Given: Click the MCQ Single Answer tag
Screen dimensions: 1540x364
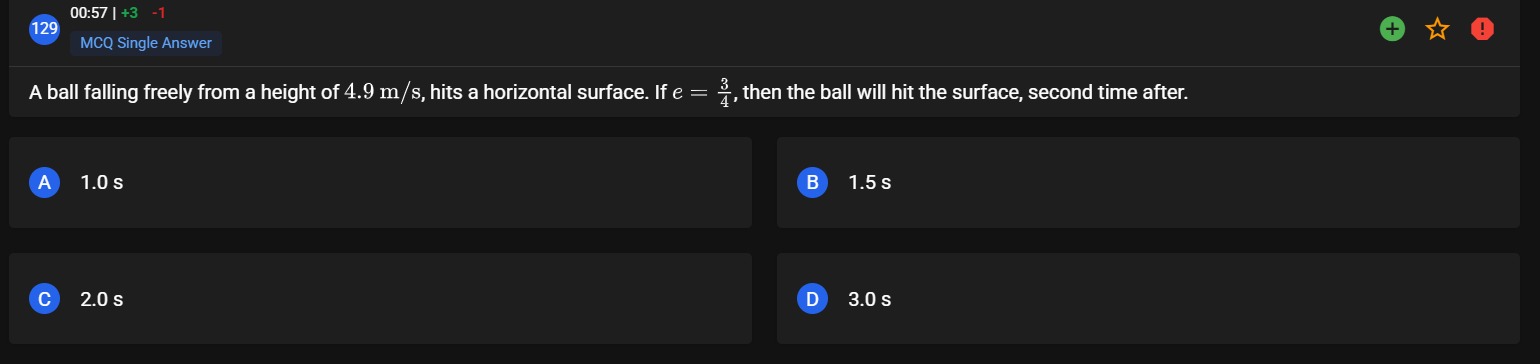Looking at the screenshot, I should tap(146, 43).
